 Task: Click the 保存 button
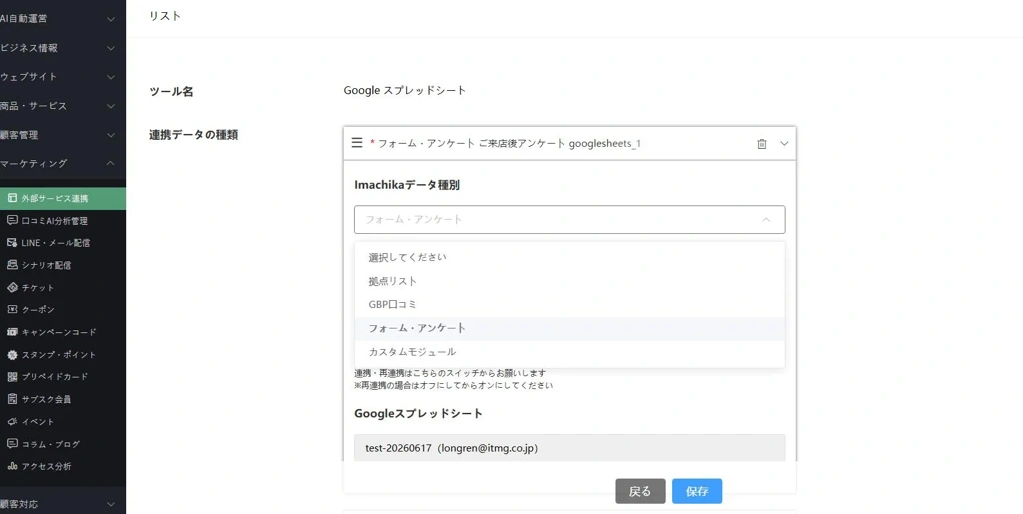[697, 491]
